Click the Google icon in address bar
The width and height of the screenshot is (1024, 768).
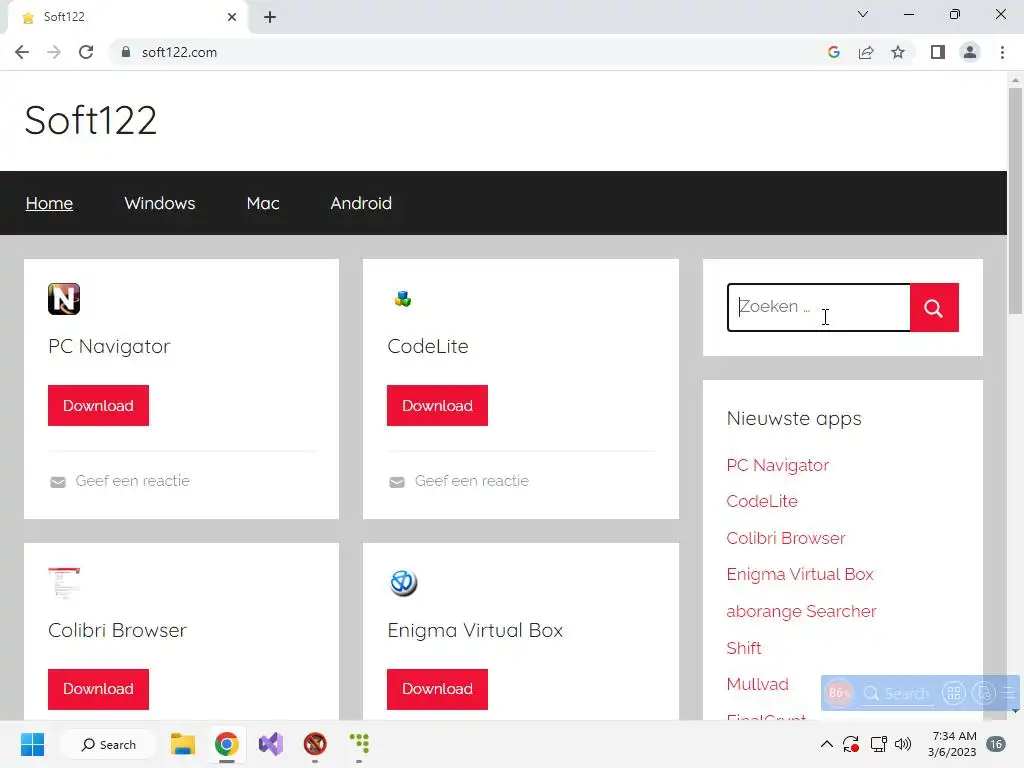[x=833, y=52]
